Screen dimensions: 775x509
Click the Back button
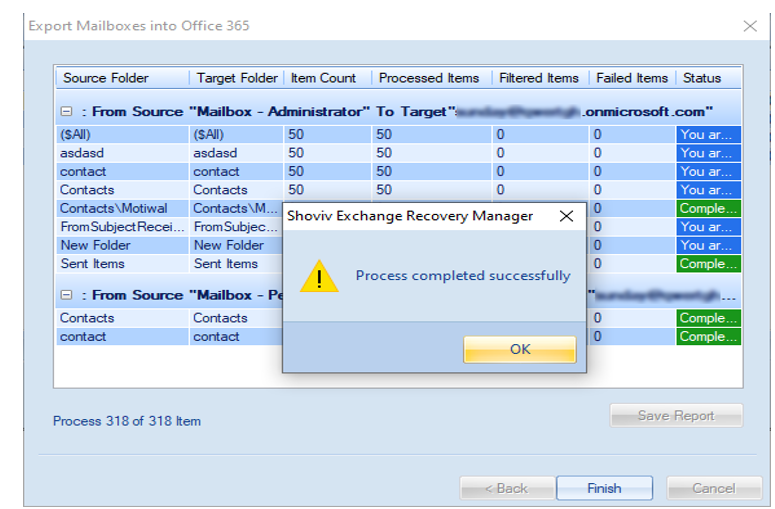(x=507, y=488)
